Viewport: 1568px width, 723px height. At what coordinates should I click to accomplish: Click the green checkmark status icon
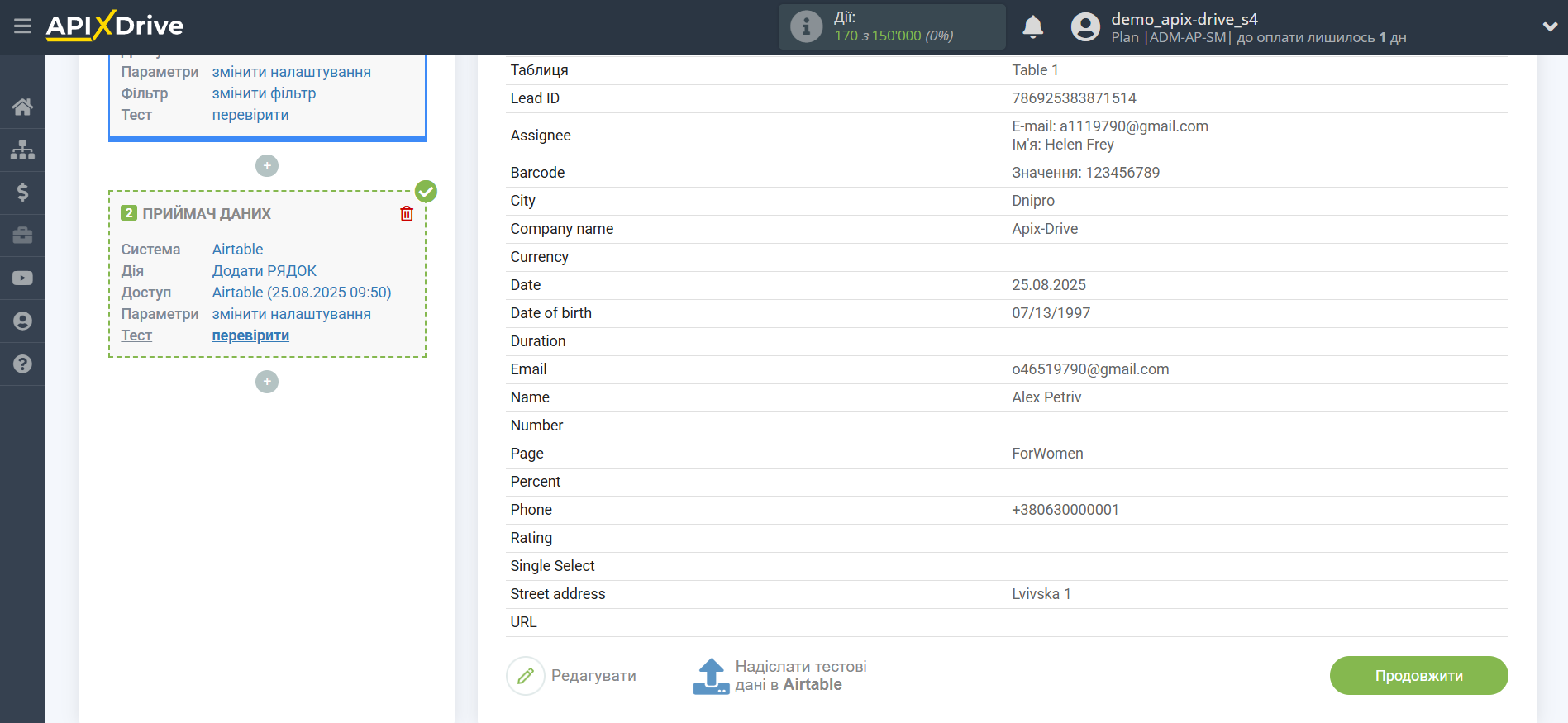pyautogui.click(x=426, y=192)
